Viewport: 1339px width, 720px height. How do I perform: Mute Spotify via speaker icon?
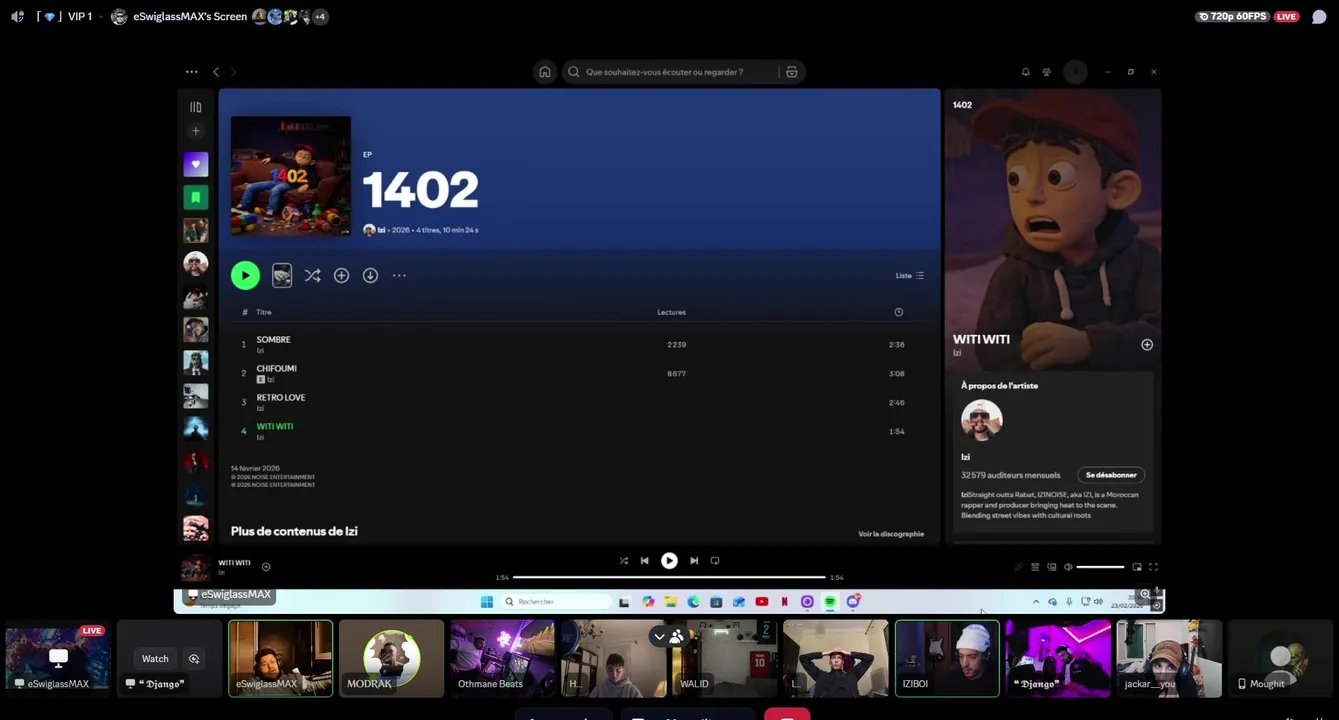[1068, 567]
